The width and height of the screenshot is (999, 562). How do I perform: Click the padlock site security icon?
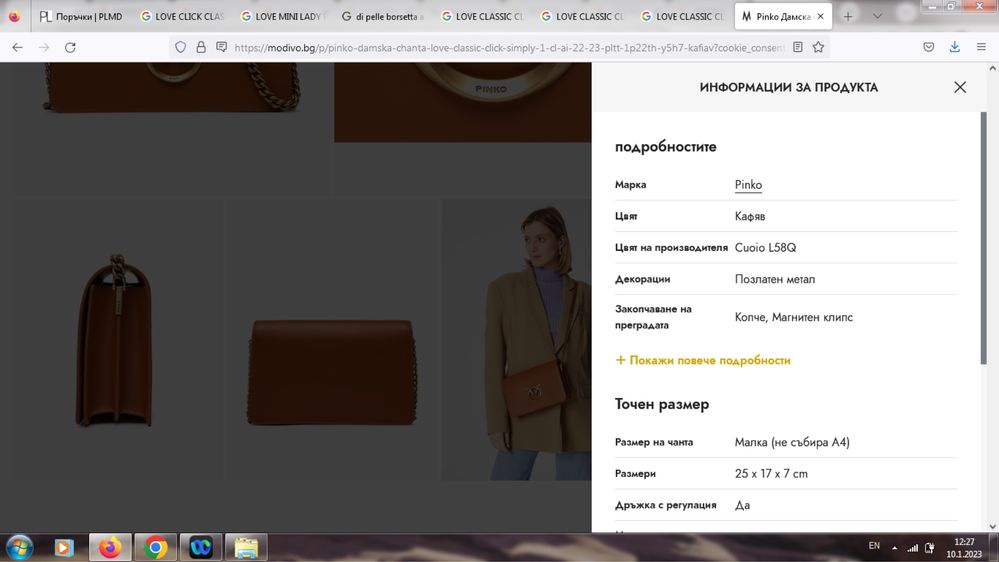click(x=201, y=47)
